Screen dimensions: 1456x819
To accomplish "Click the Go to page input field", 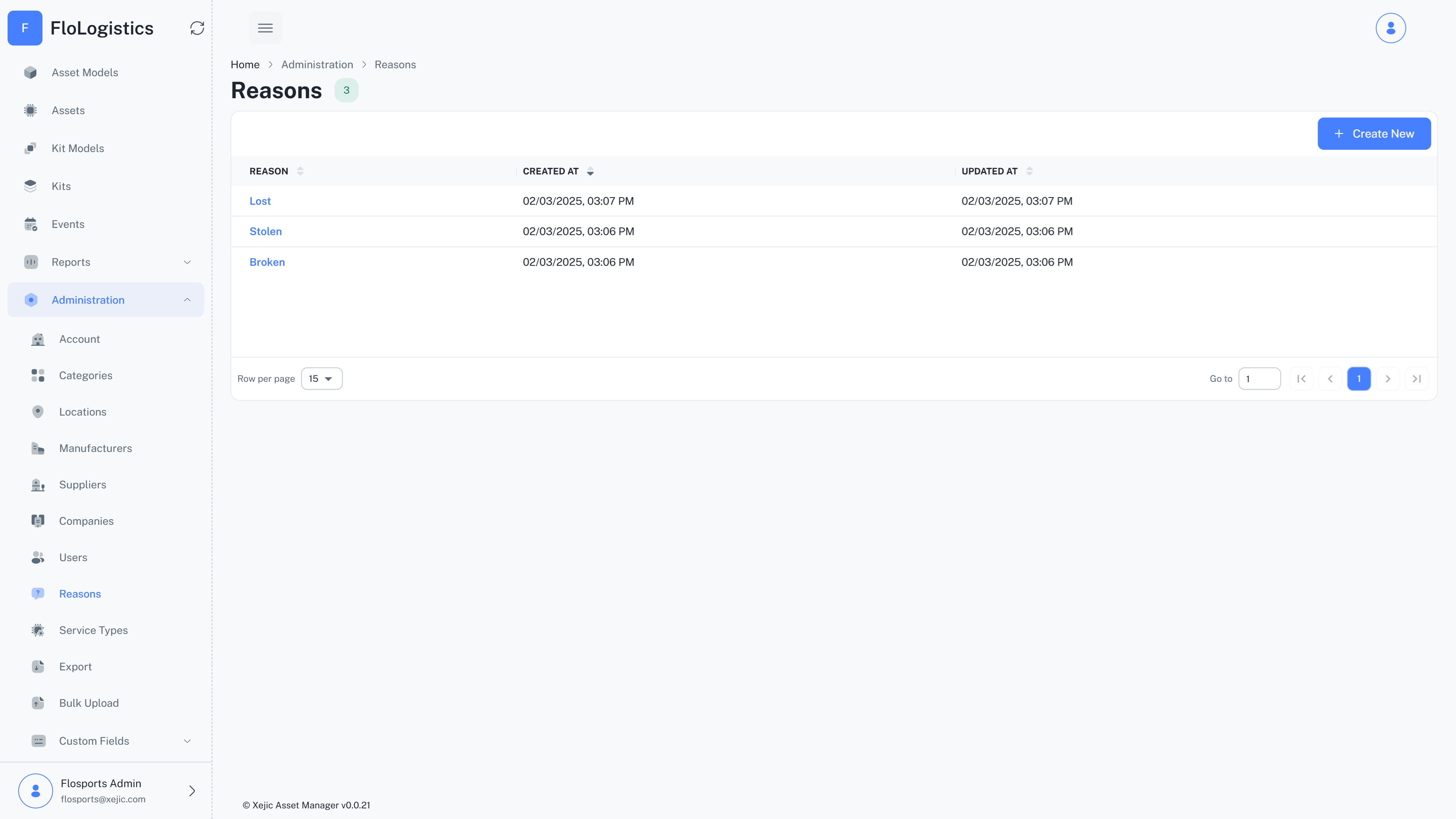I will tap(1259, 379).
